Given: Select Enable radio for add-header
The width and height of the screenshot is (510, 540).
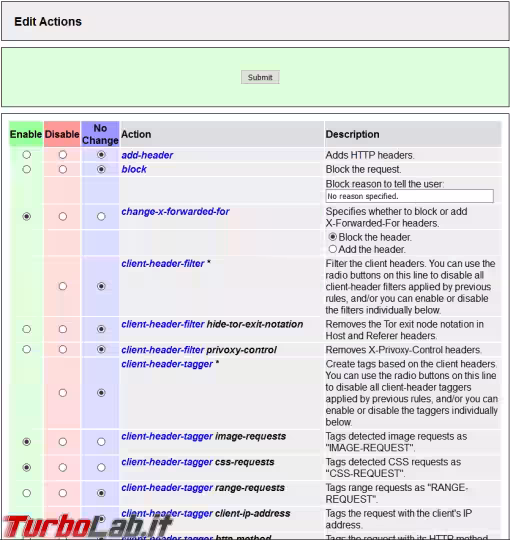Looking at the screenshot, I should pos(27,155).
